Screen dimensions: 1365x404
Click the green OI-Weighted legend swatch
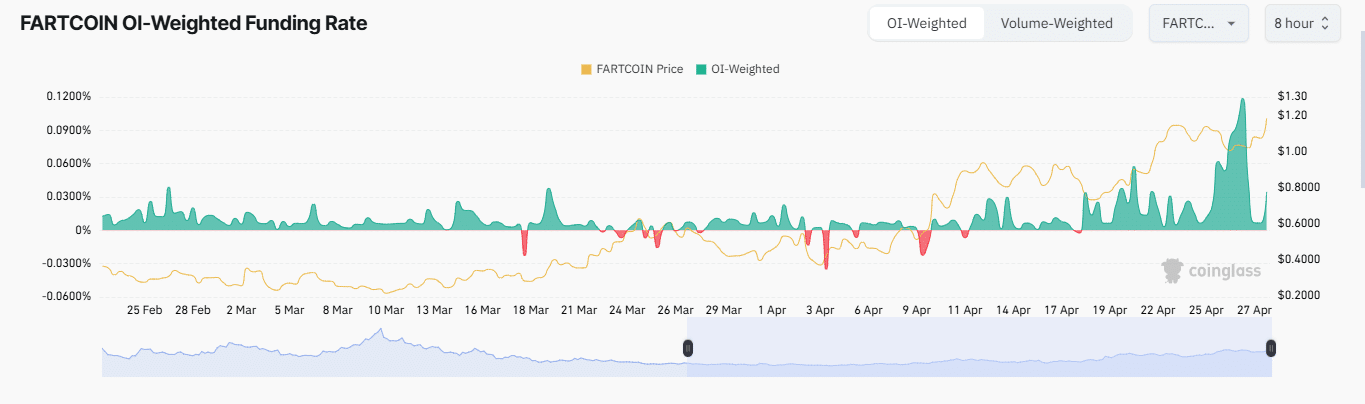pyautogui.click(x=701, y=69)
